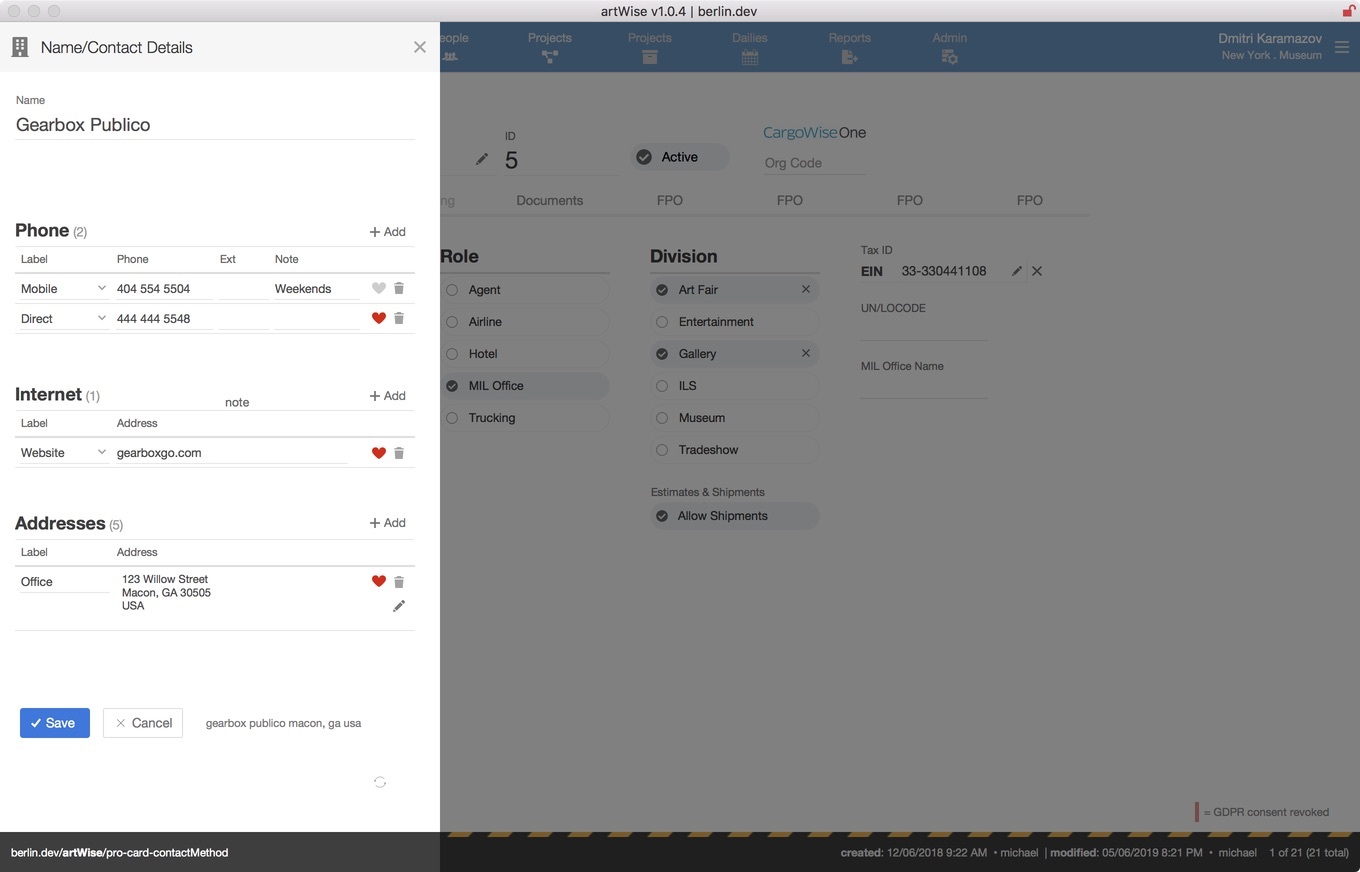Image resolution: width=1360 pixels, height=872 pixels.
Task: Toggle Allow Shipments
Action: click(734, 516)
